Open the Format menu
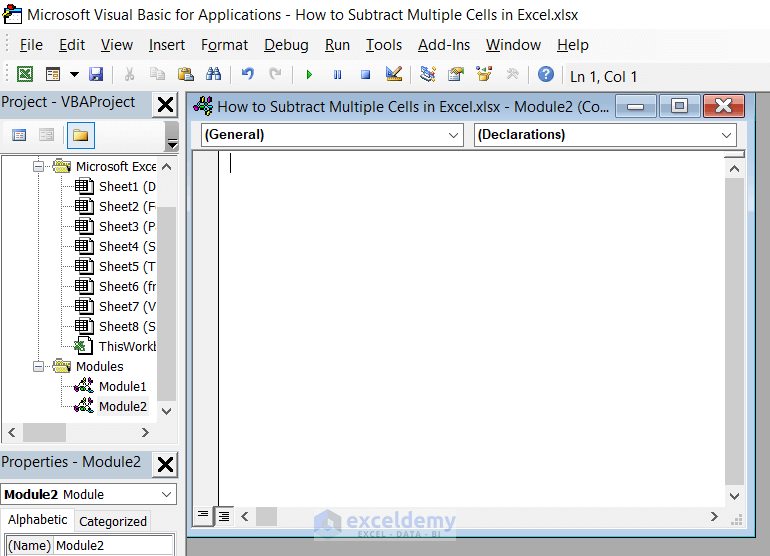Screen dimensions: 770x556 (224, 45)
